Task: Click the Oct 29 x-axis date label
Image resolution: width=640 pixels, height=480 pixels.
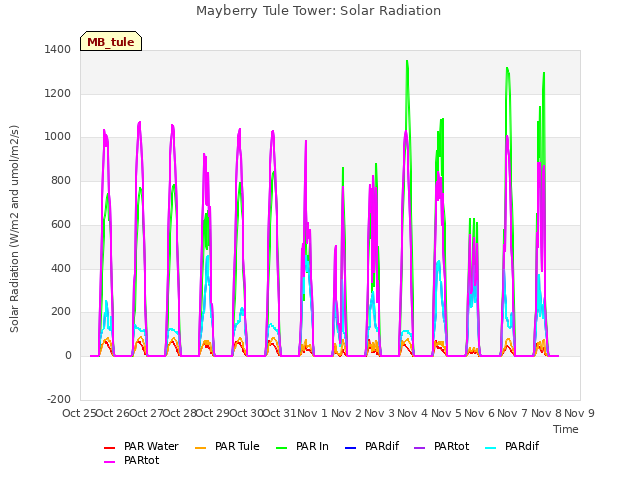Action: click(x=213, y=413)
